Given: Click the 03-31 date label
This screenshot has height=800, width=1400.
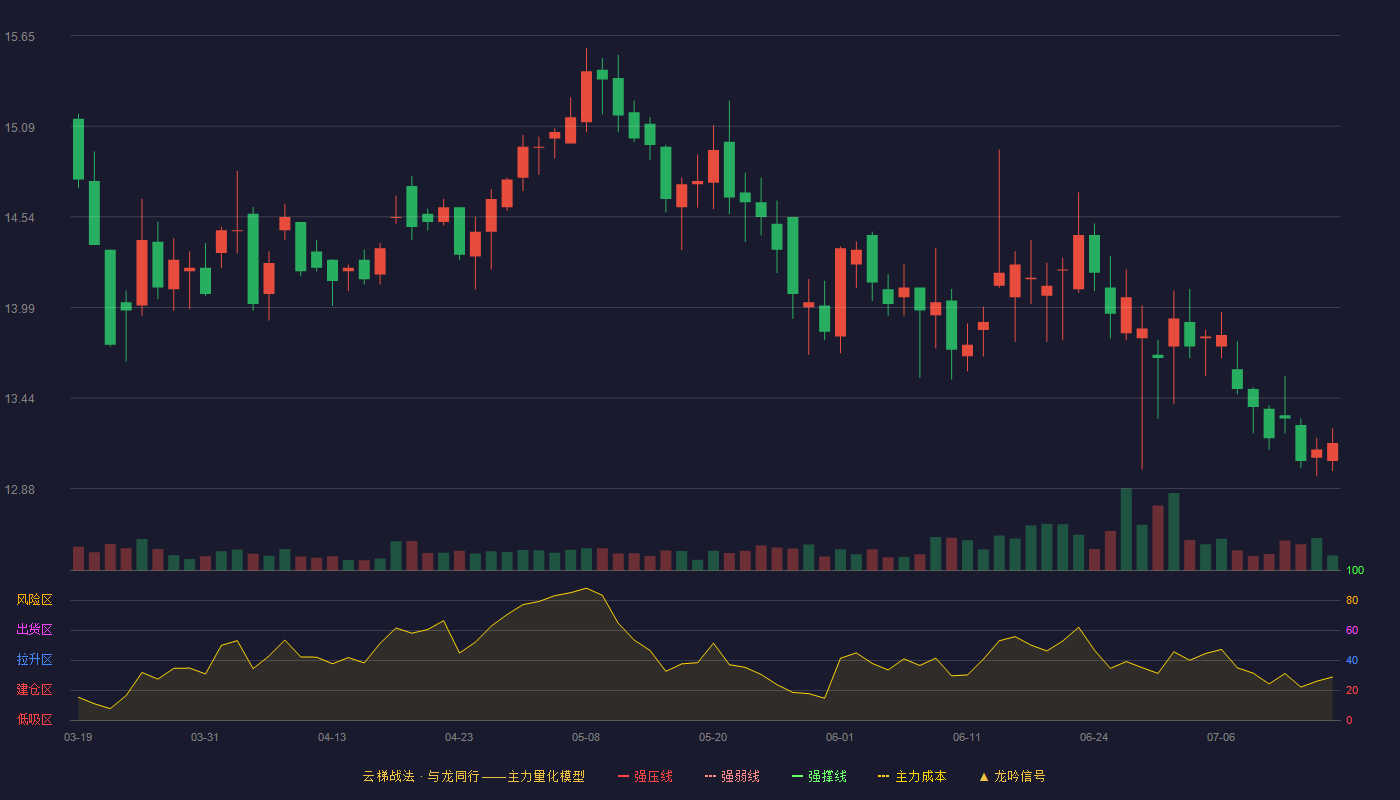Looking at the screenshot, I should pyautogui.click(x=205, y=737).
